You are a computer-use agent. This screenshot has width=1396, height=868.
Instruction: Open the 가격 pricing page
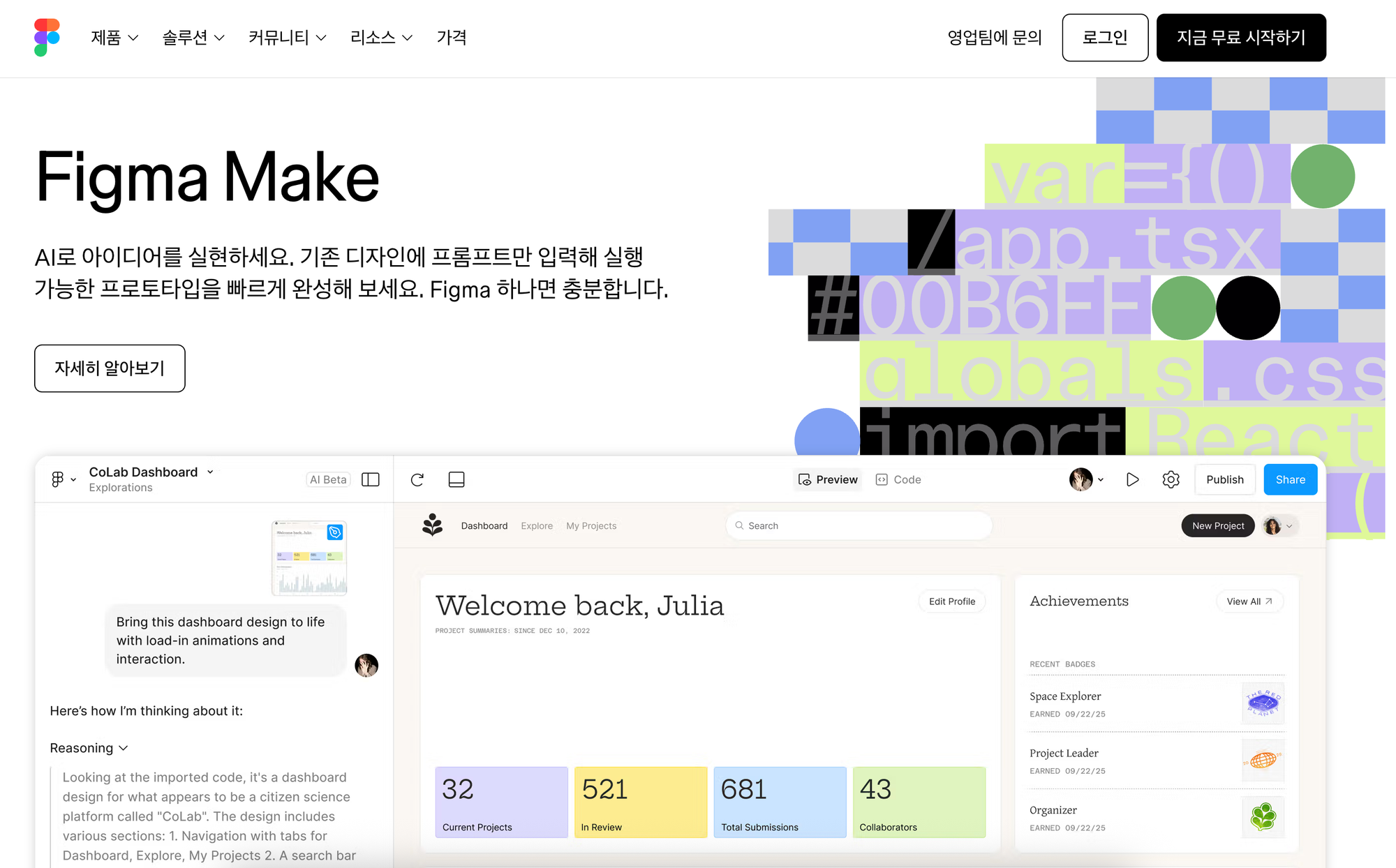point(452,38)
